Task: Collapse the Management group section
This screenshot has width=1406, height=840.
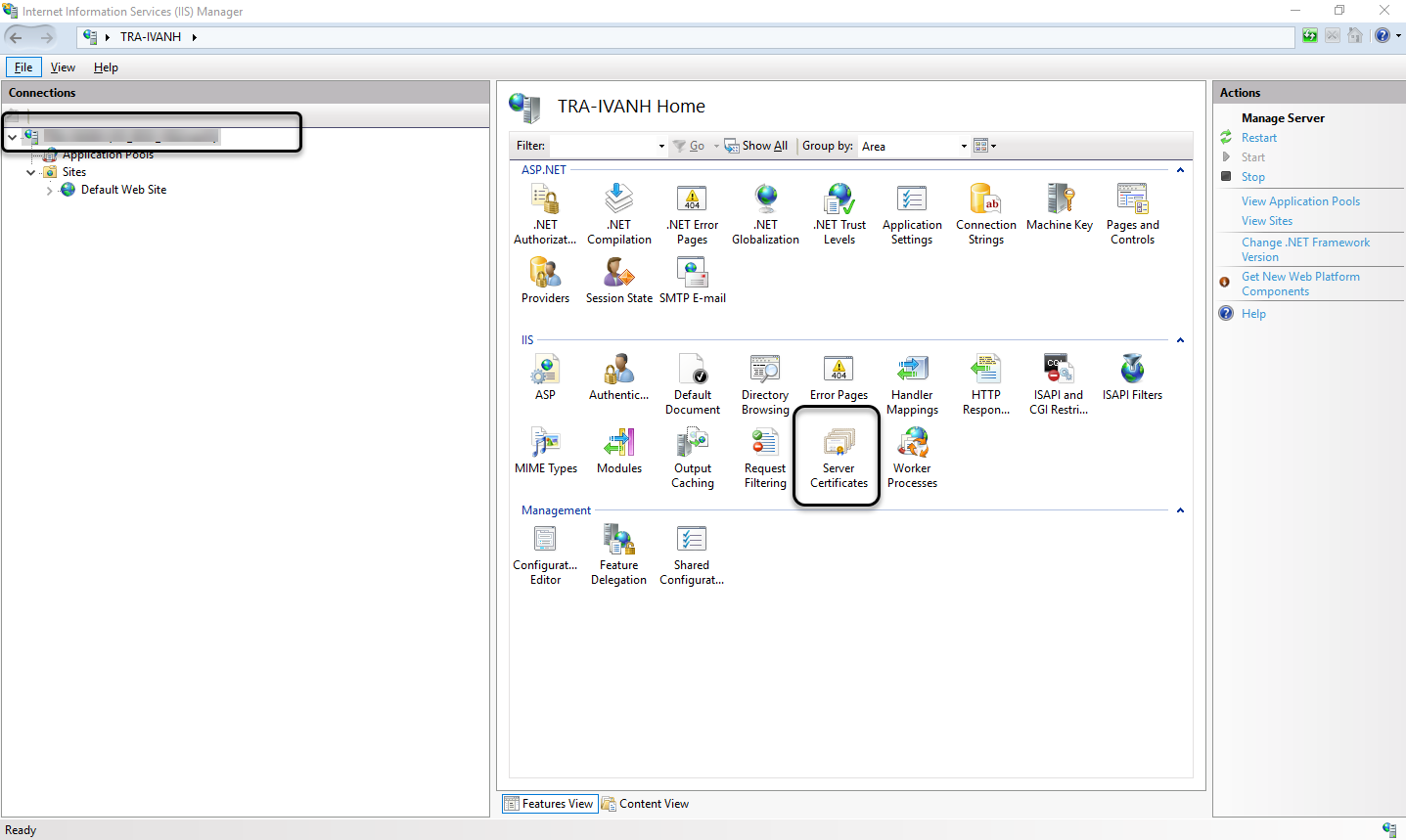Action: point(1180,510)
